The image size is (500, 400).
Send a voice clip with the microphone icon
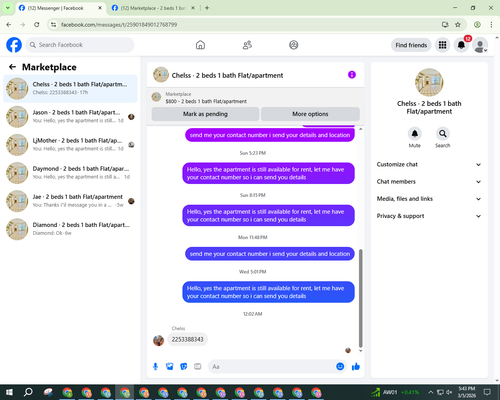coord(155,367)
